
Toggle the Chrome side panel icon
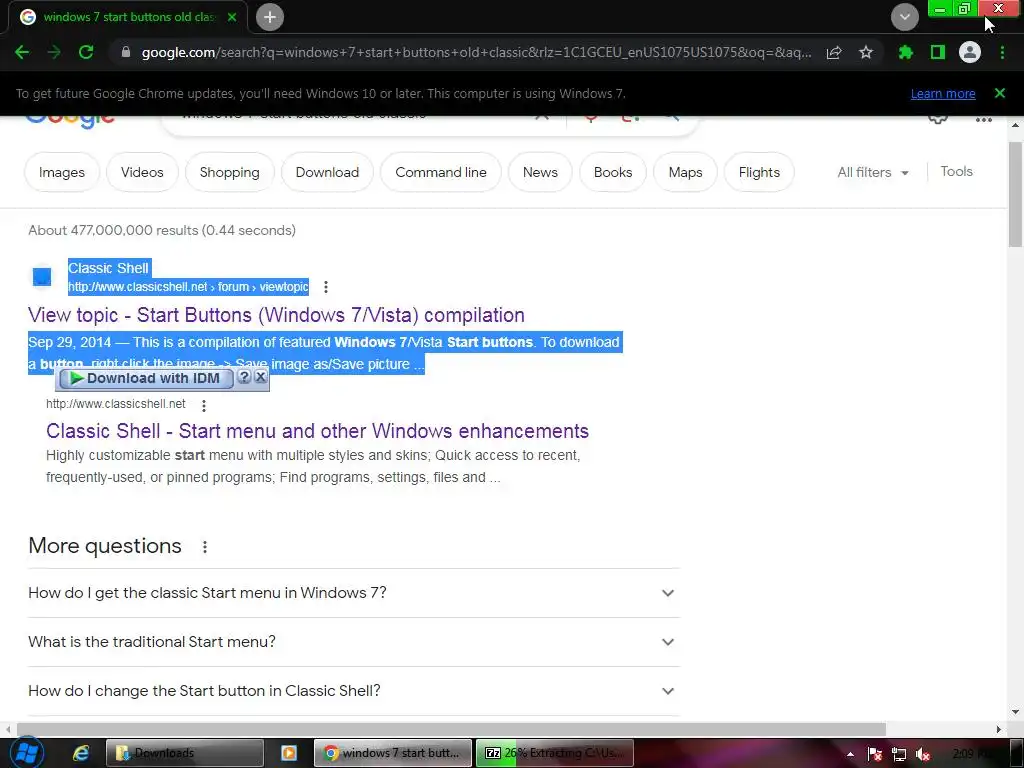pos(938,52)
